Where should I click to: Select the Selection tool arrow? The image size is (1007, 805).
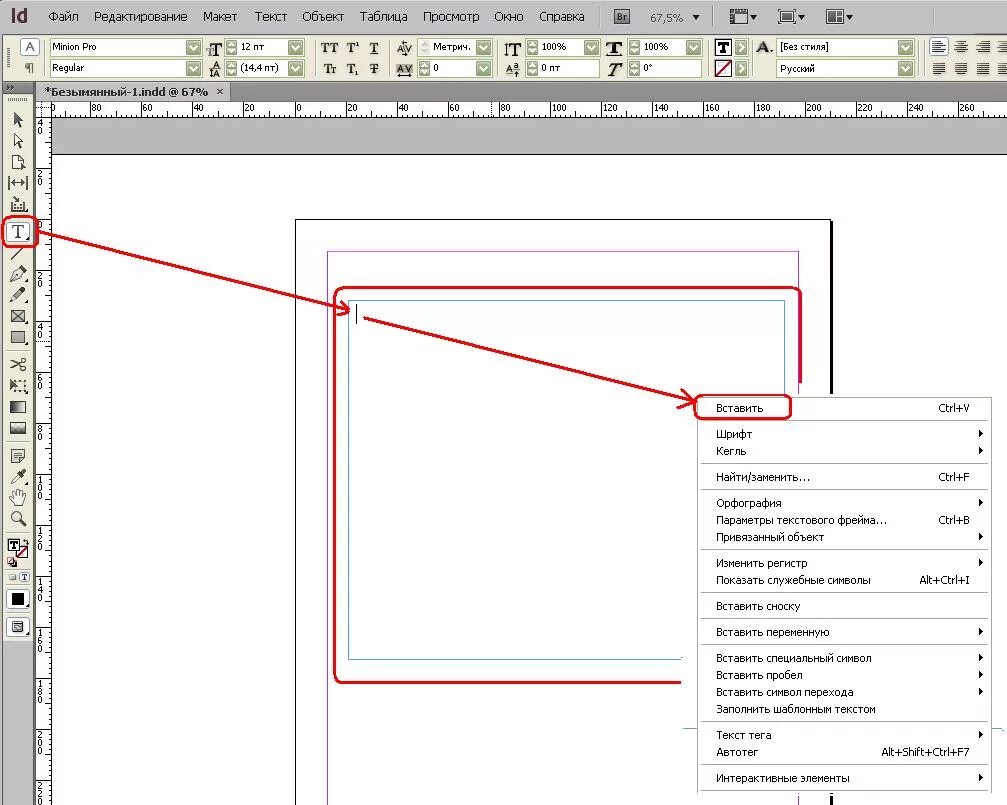coord(18,119)
